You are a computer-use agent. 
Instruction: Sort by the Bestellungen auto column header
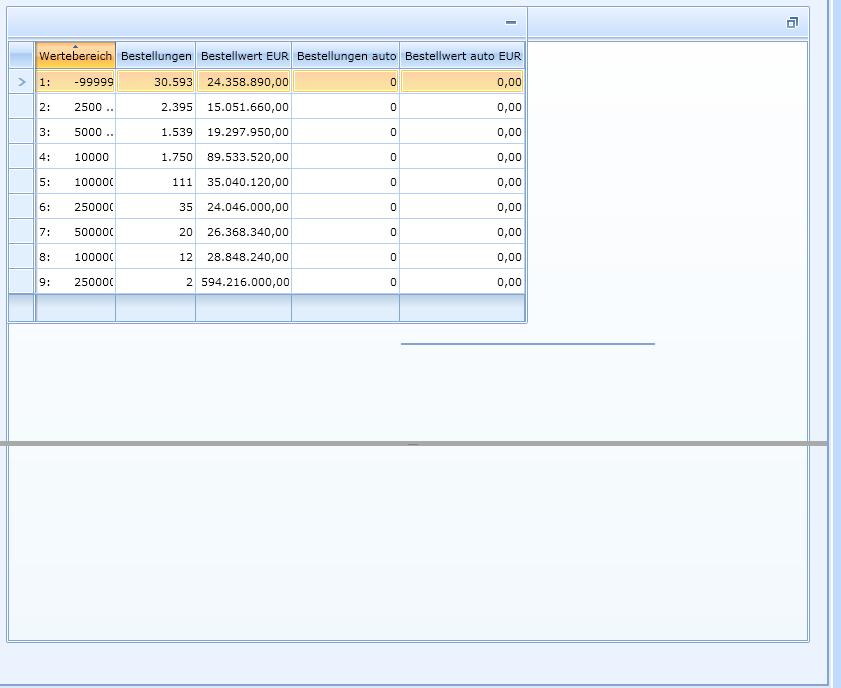346,56
